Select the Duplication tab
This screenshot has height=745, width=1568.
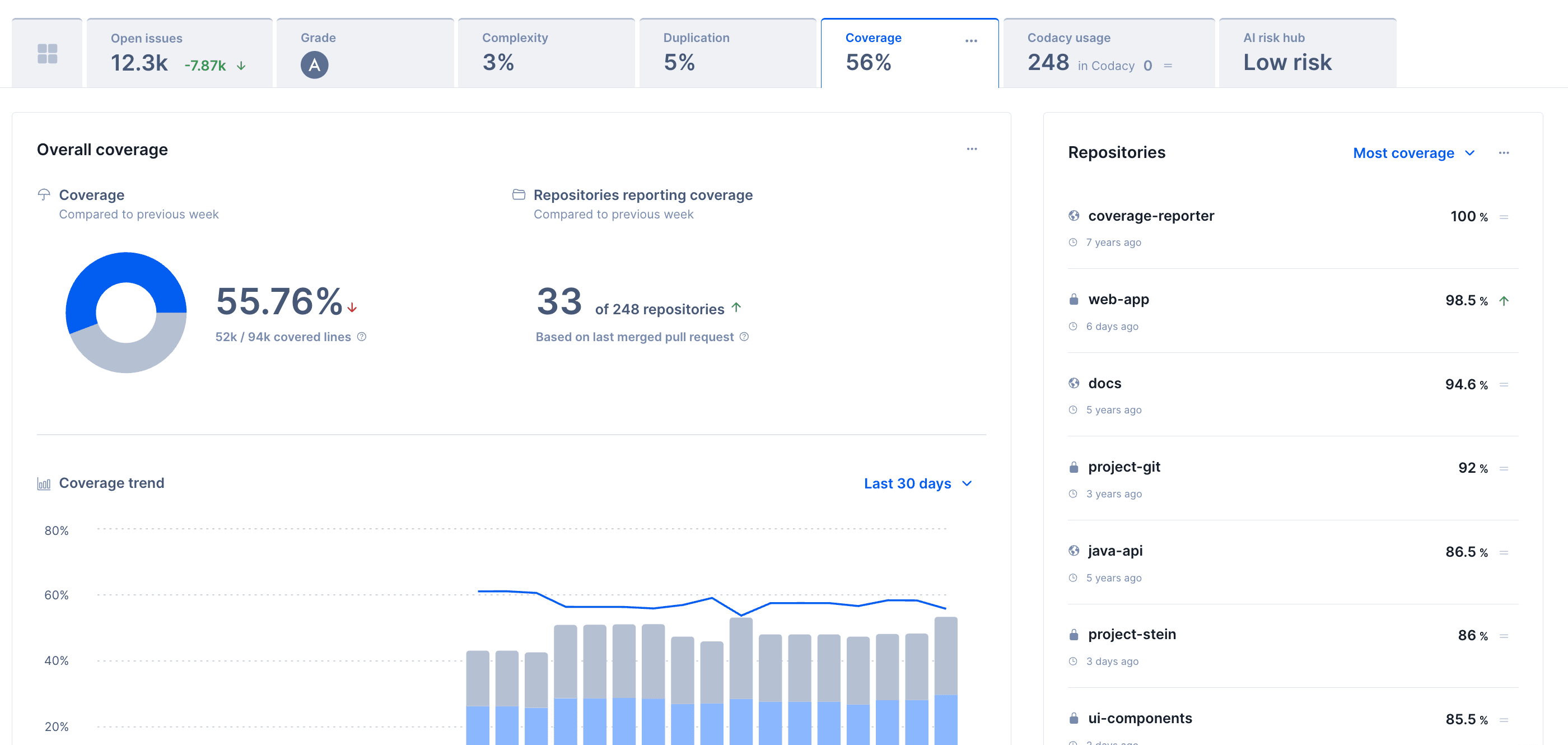point(727,54)
